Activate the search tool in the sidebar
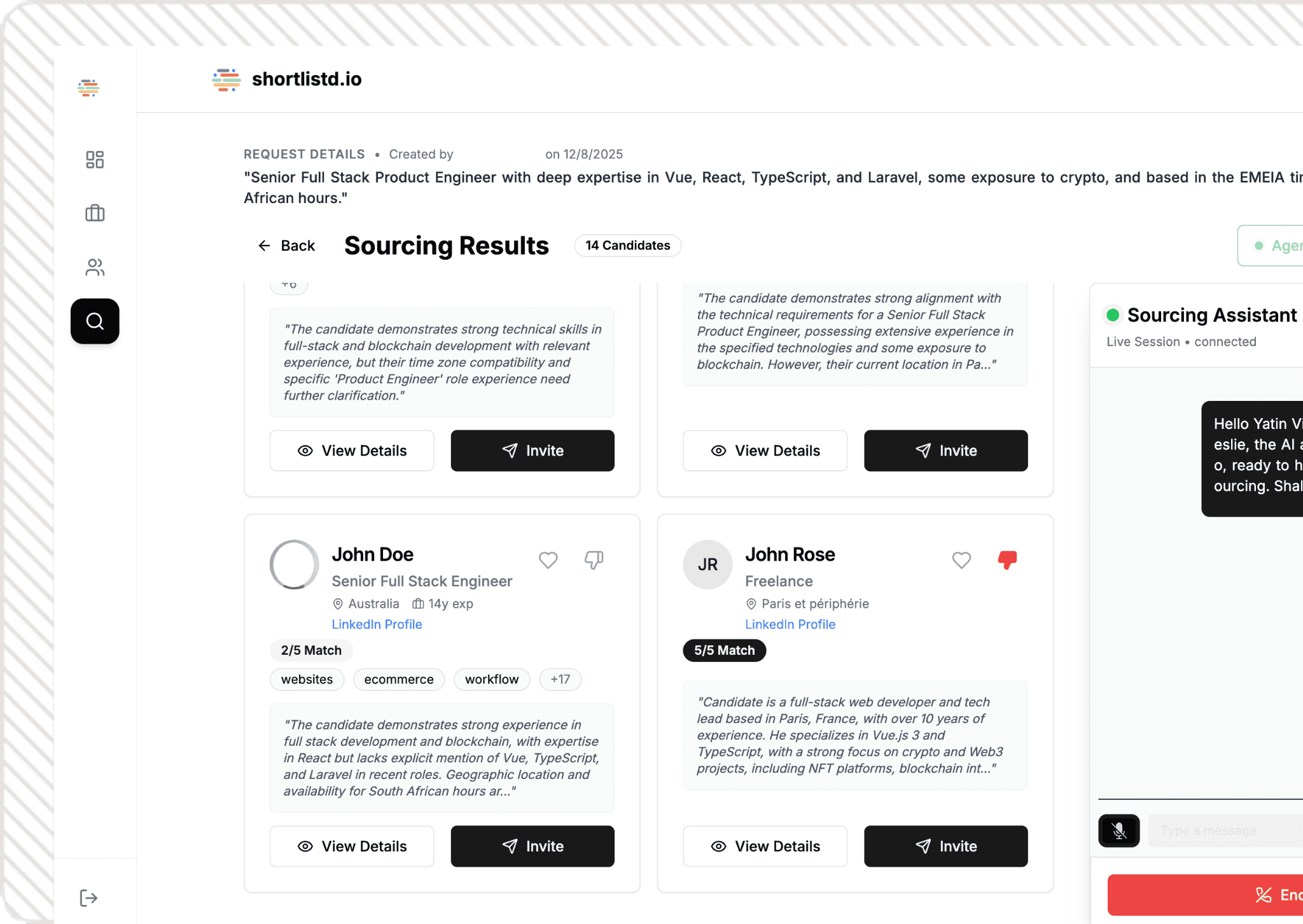1303x924 pixels. point(94,321)
